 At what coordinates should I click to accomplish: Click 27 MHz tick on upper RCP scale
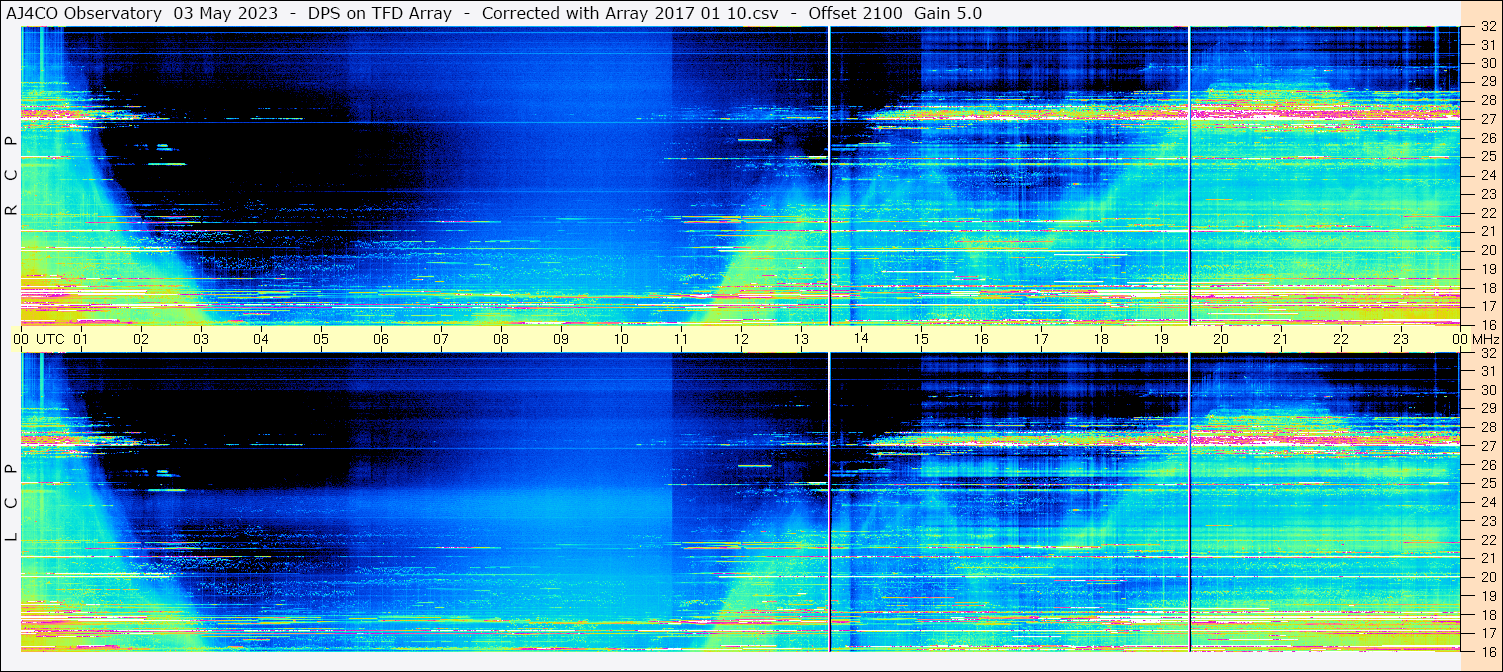pyautogui.click(x=1486, y=119)
